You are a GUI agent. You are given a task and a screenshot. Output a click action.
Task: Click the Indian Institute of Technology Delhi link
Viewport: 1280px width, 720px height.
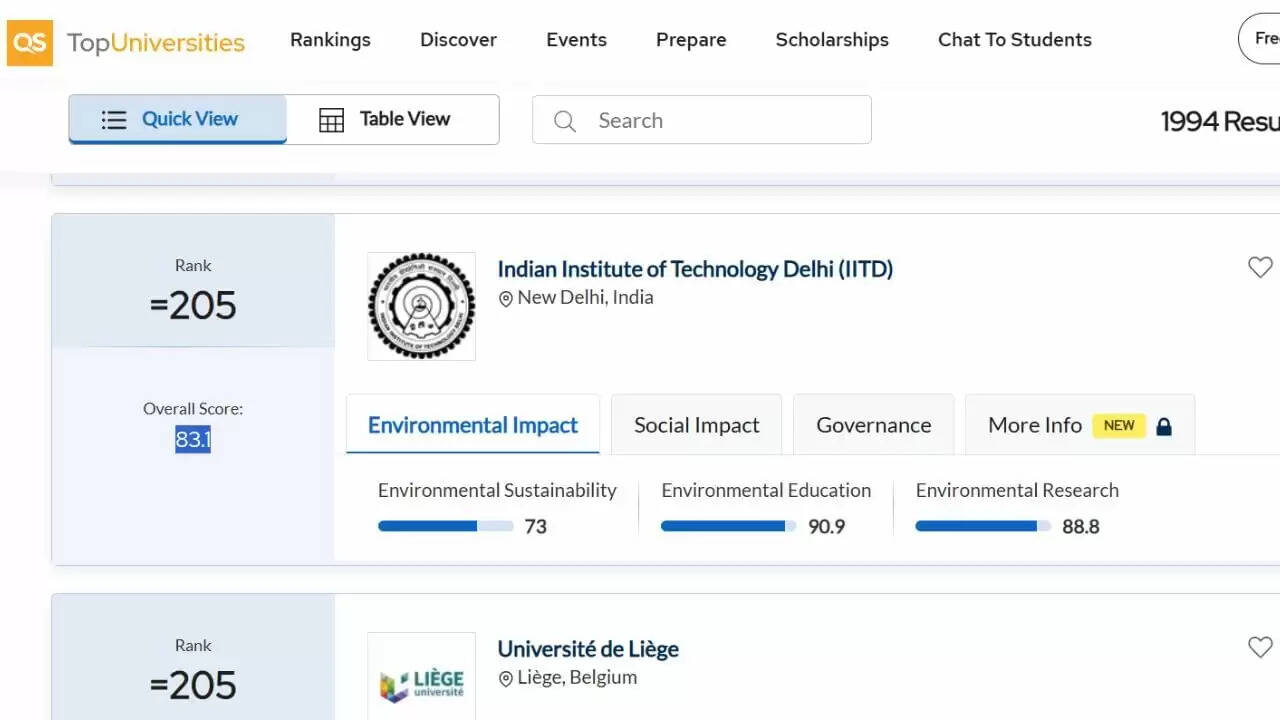coord(696,268)
